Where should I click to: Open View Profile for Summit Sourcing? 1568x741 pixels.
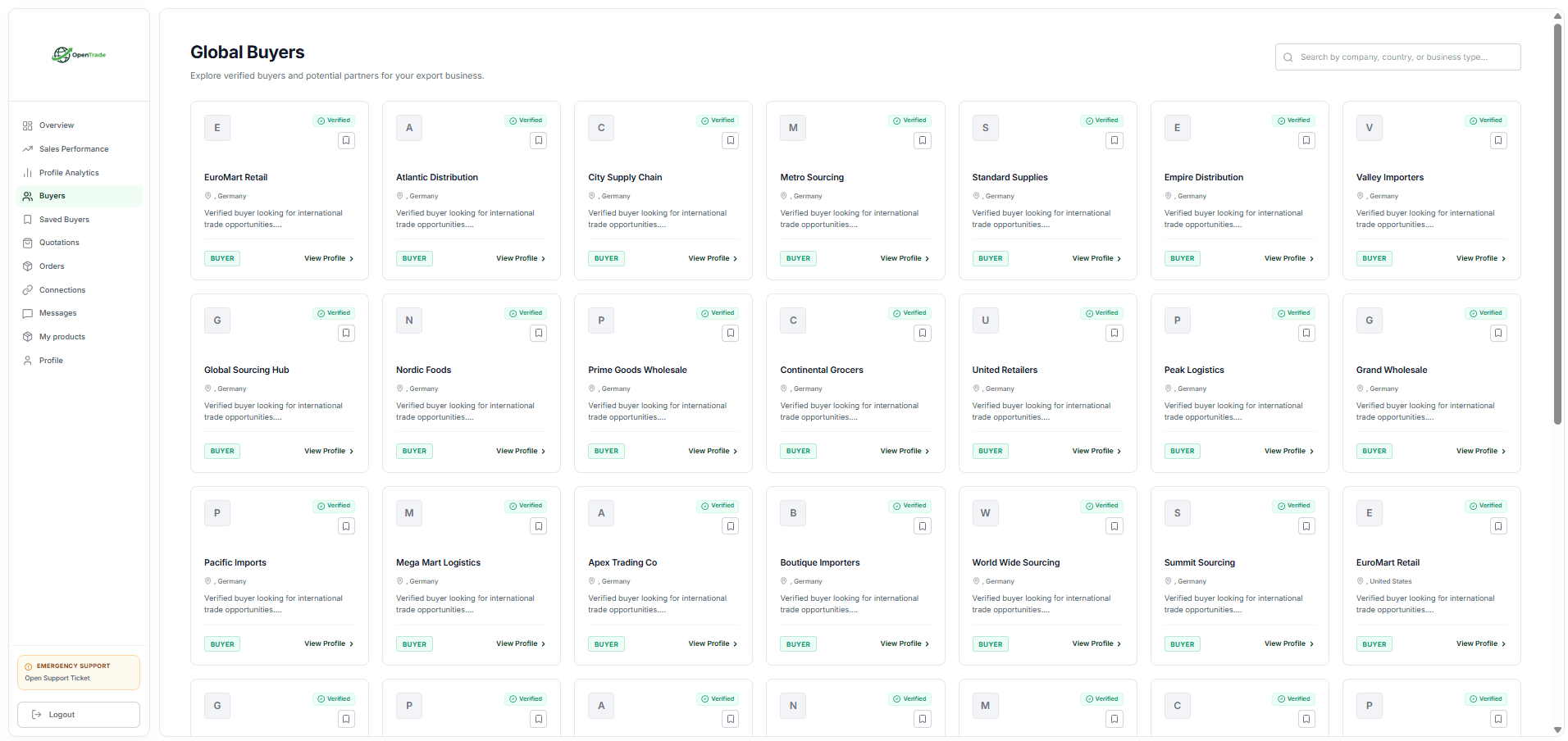pyautogui.click(x=1288, y=643)
